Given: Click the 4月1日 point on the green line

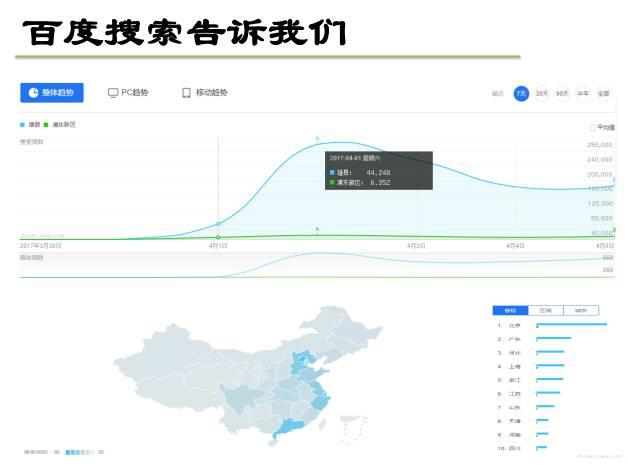Looking at the screenshot, I should click(218, 238).
